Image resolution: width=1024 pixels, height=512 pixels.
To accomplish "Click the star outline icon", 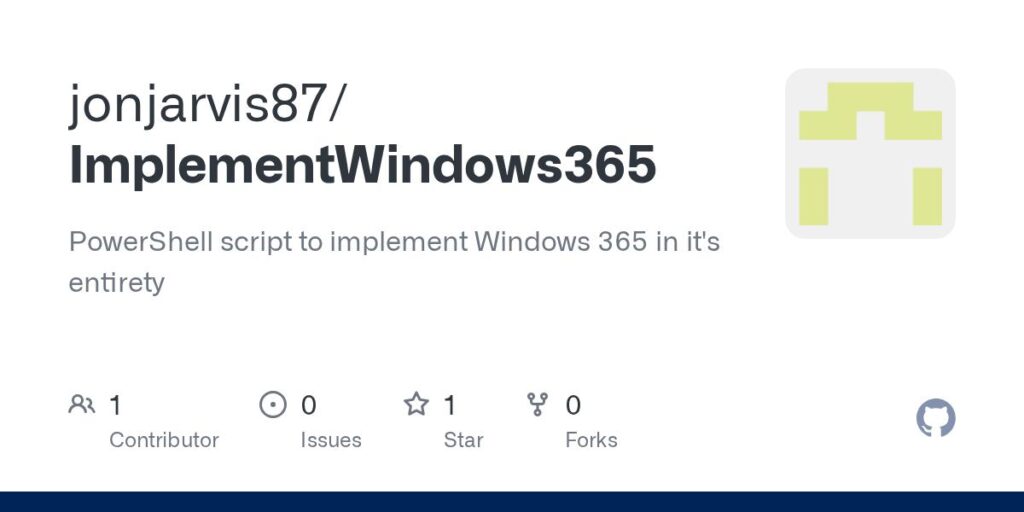I will click(x=416, y=405).
